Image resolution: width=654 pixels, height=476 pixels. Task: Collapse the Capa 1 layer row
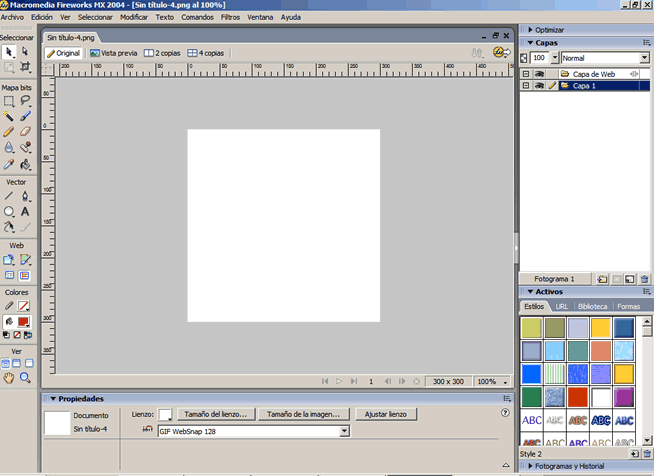tap(526, 86)
